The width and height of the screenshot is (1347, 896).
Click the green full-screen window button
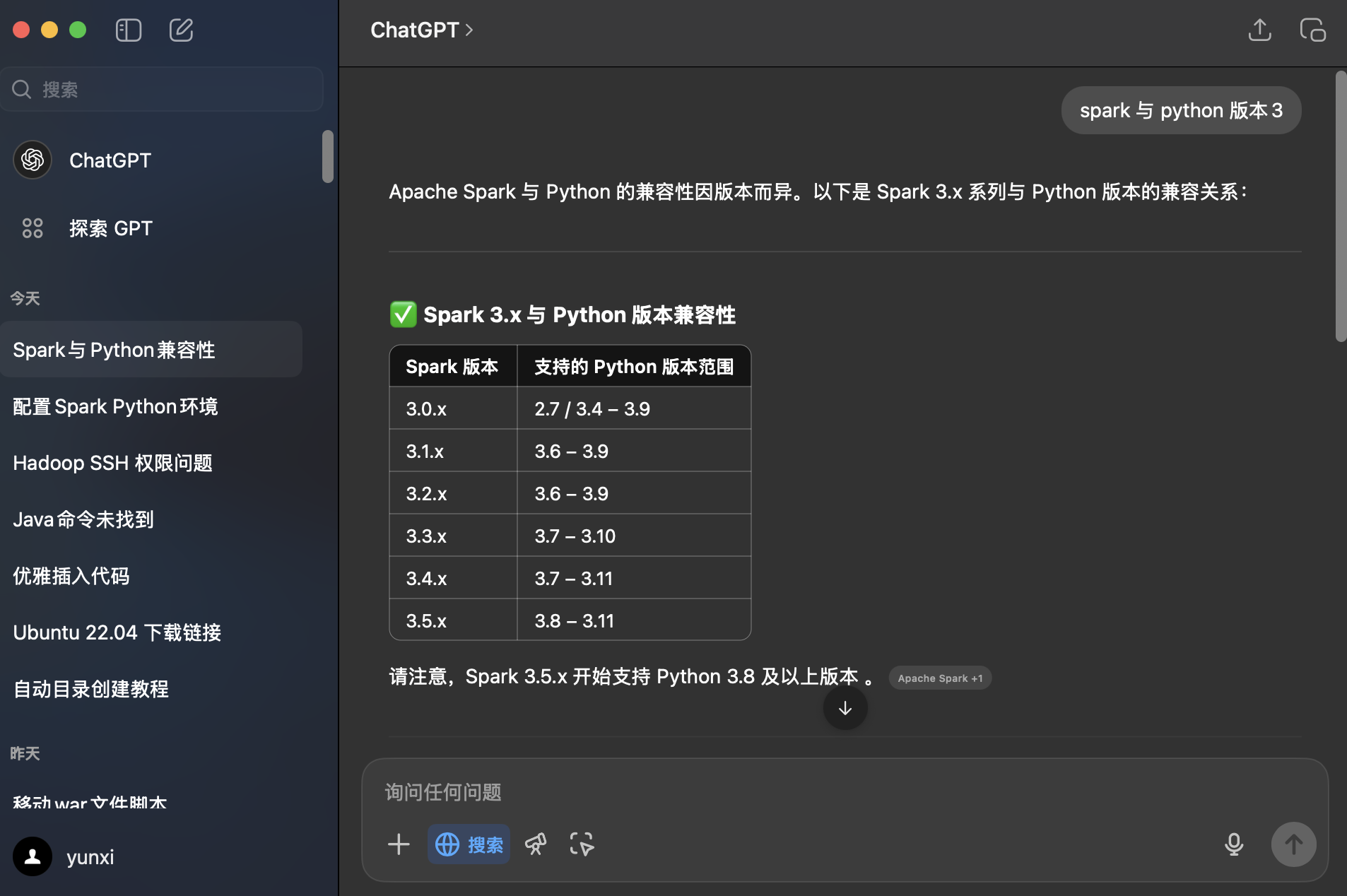coord(78,30)
